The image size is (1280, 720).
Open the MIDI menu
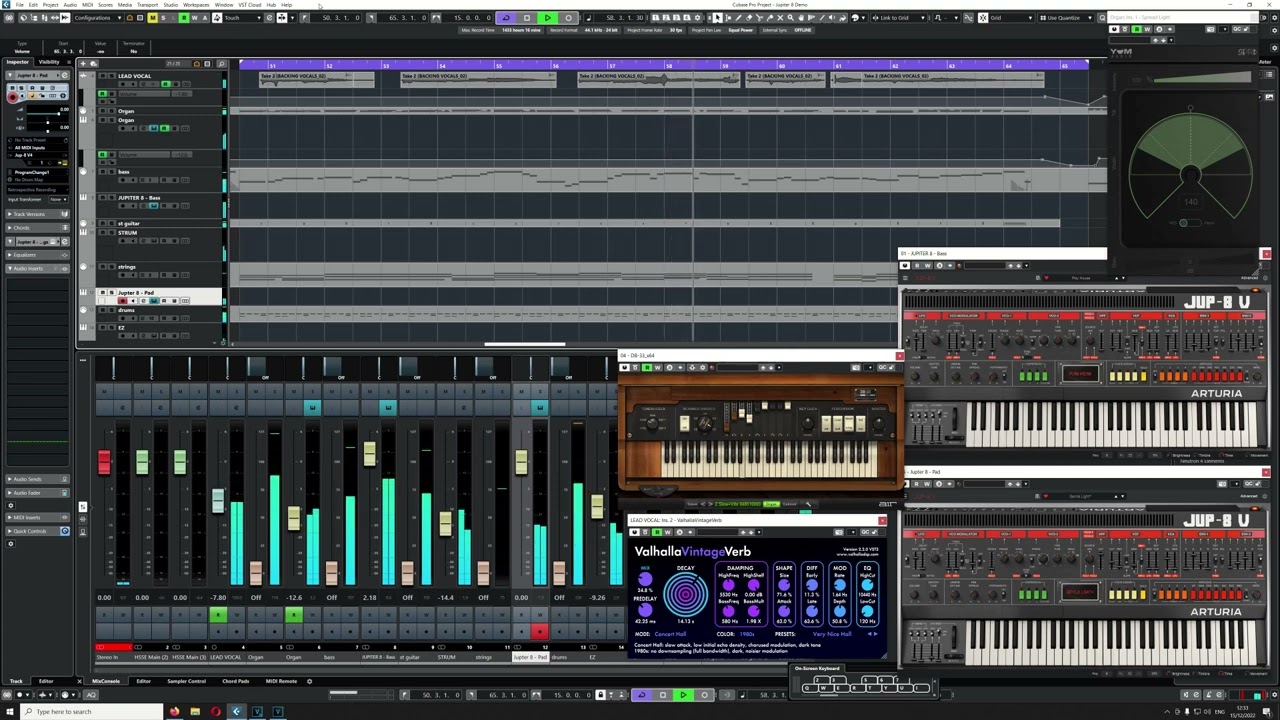pyautogui.click(x=87, y=5)
